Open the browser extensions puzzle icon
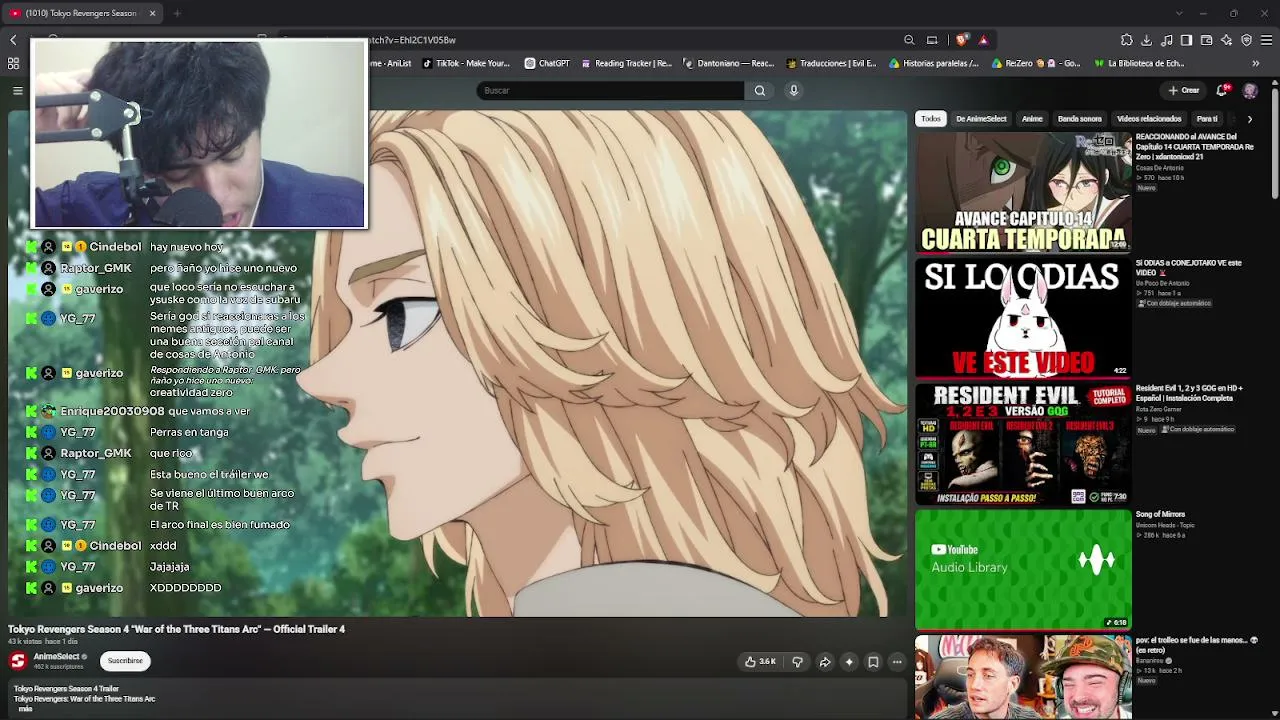Image resolution: width=1280 pixels, height=720 pixels. coord(1127,40)
